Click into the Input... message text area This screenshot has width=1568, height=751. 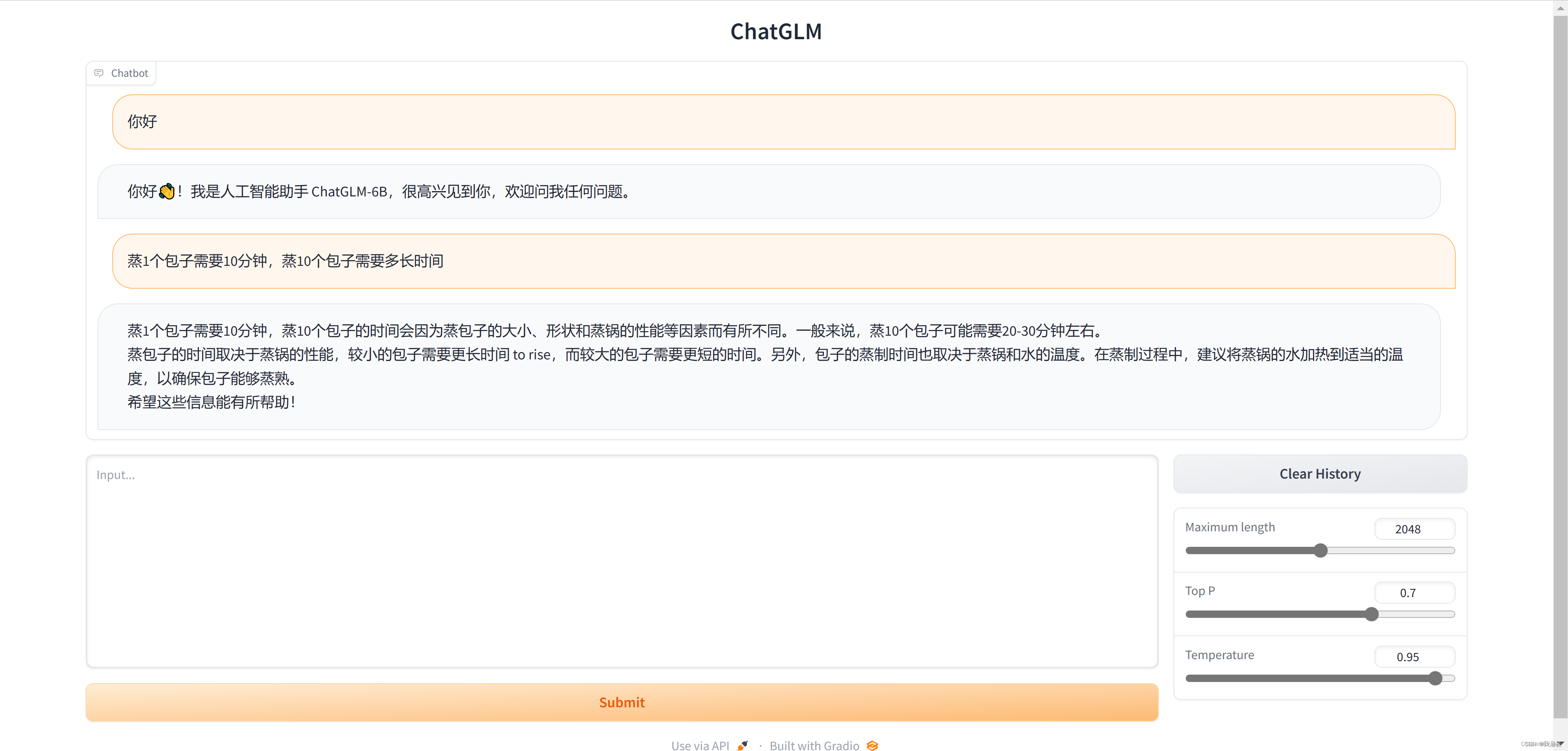click(621, 561)
